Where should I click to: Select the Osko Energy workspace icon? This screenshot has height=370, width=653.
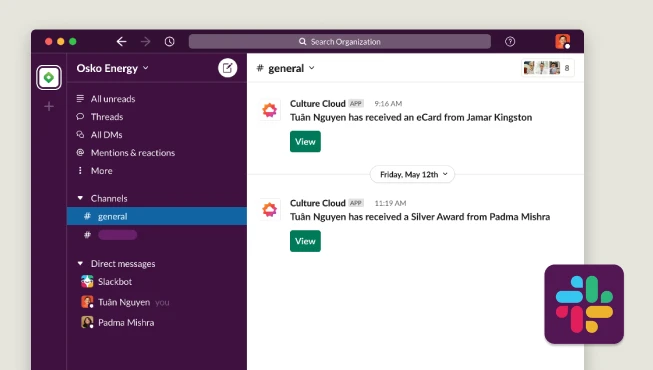(49, 77)
